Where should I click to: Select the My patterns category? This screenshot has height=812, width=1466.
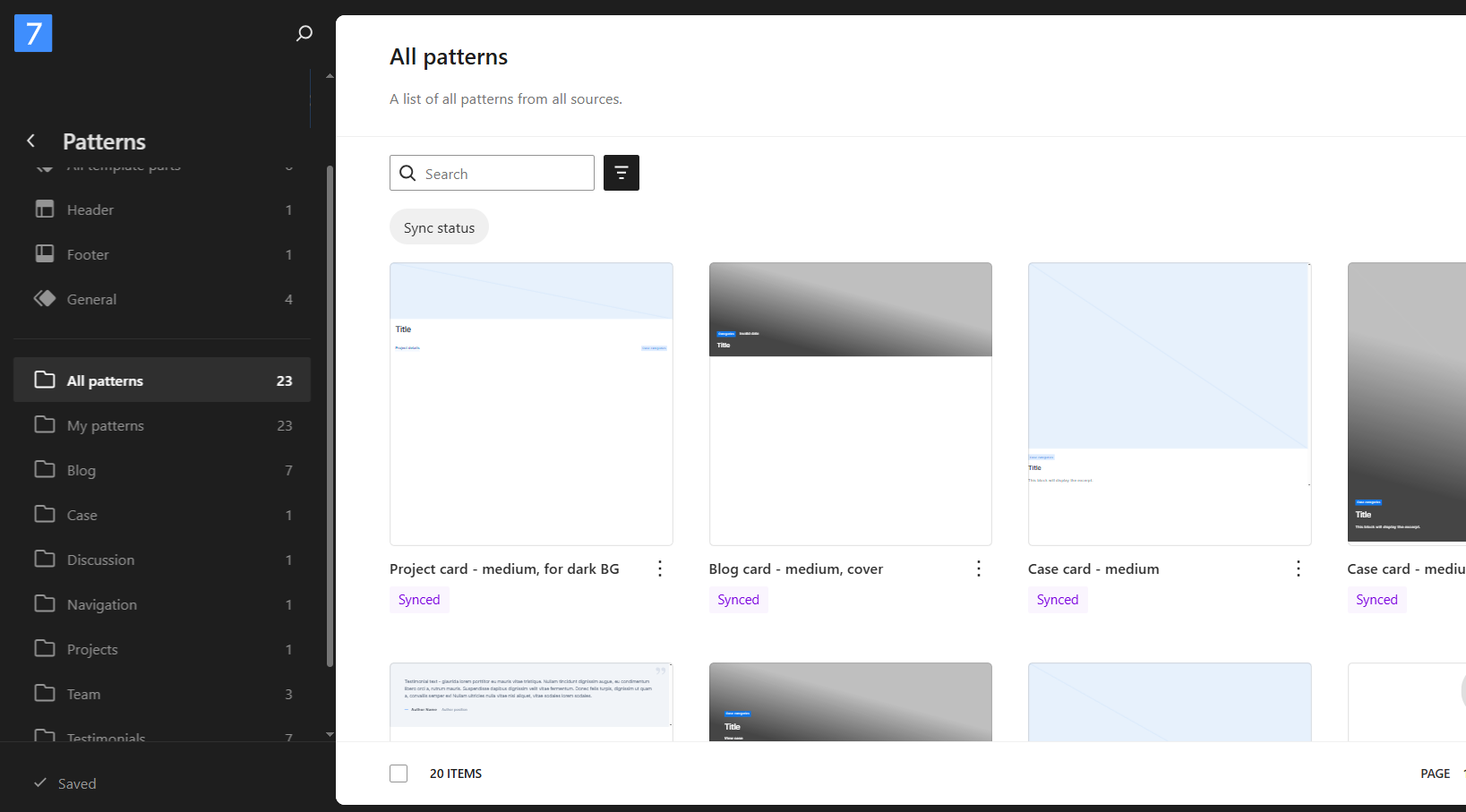click(x=161, y=425)
